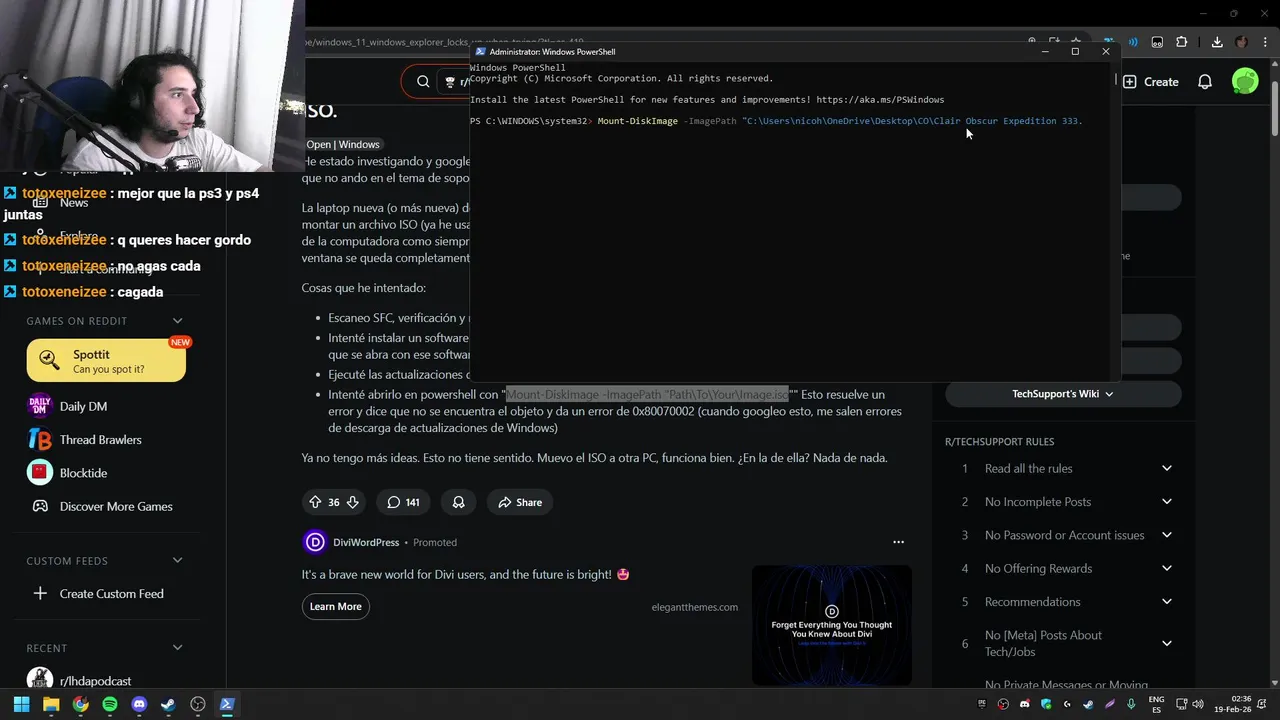Image resolution: width=1280 pixels, height=720 pixels.
Task: Click the Open | Windows post flair
Action: pyautogui.click(x=343, y=145)
